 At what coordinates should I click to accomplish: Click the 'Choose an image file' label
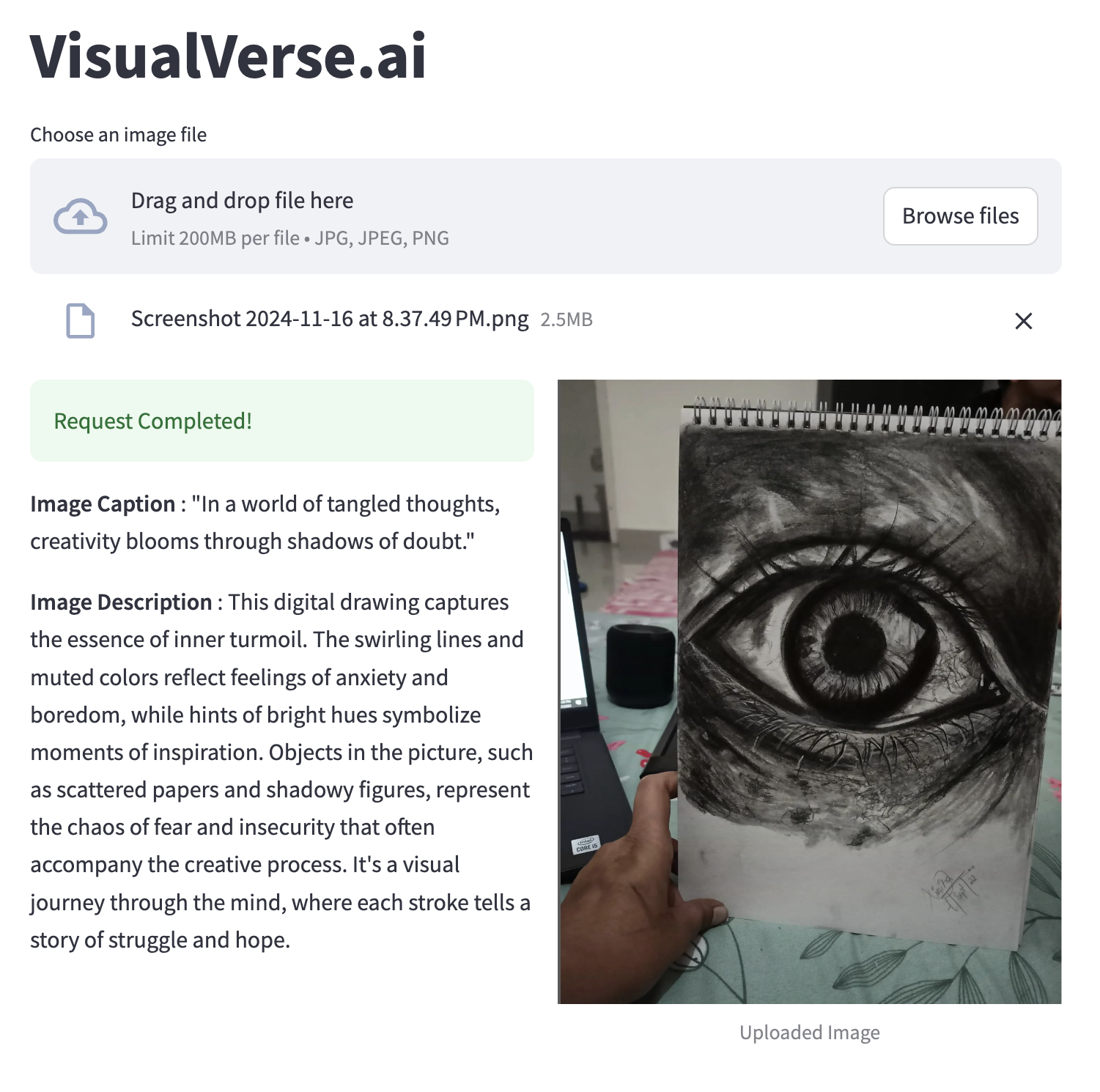click(x=118, y=135)
